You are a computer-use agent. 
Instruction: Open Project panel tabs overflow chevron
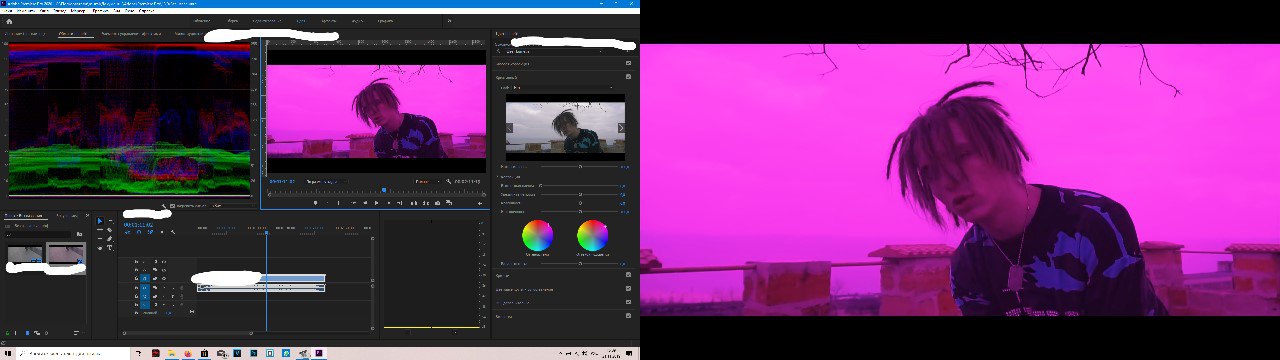click(x=87, y=216)
